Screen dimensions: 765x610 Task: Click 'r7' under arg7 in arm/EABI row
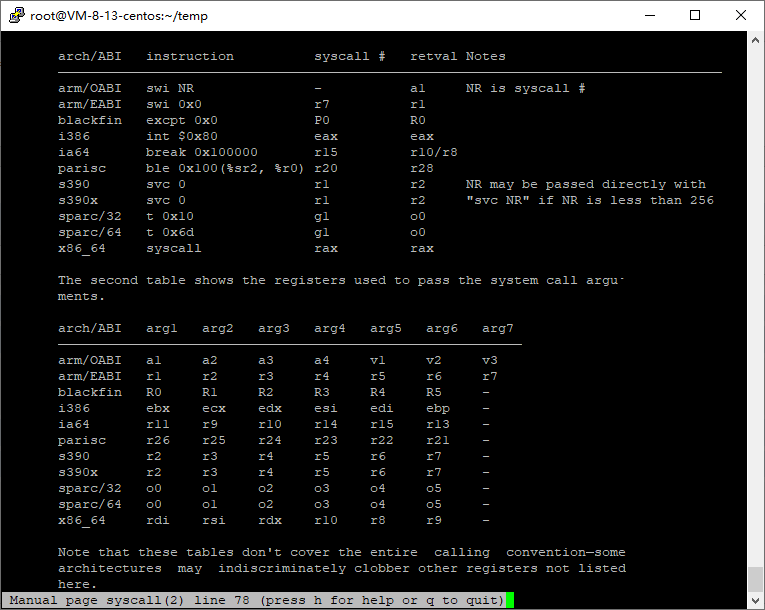pos(490,377)
